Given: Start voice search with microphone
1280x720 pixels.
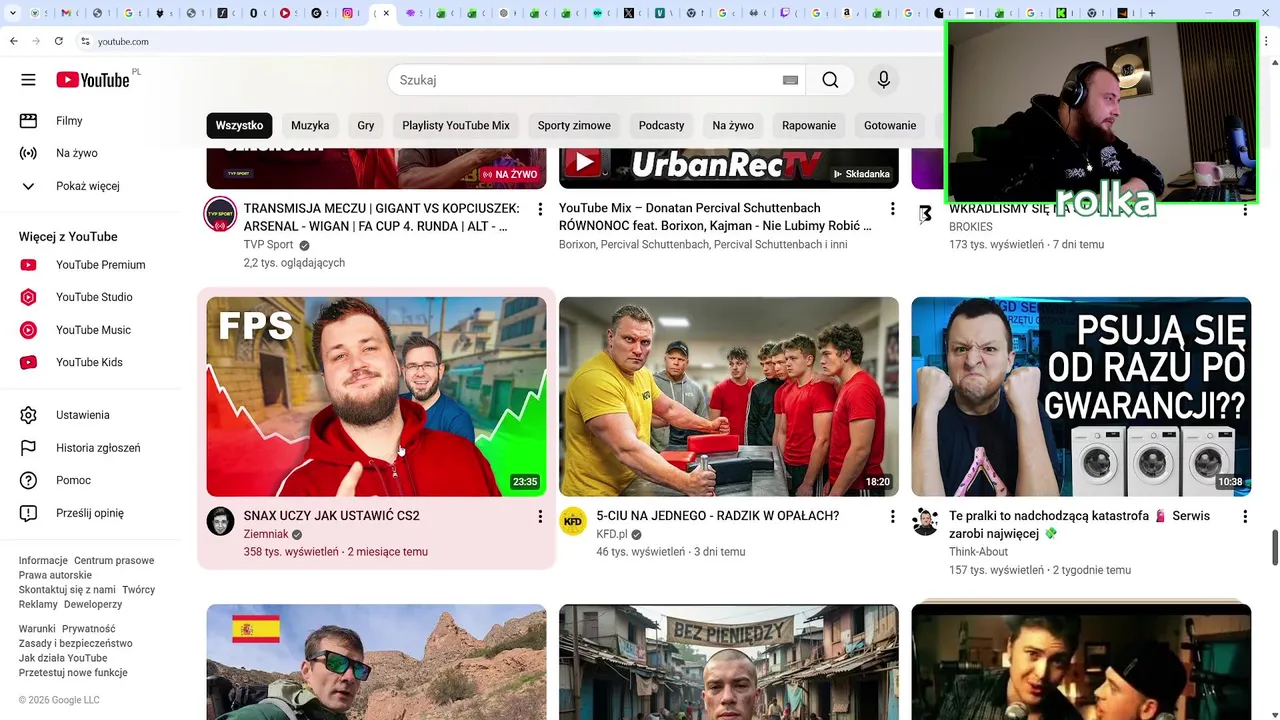Looking at the screenshot, I should pos(883,80).
